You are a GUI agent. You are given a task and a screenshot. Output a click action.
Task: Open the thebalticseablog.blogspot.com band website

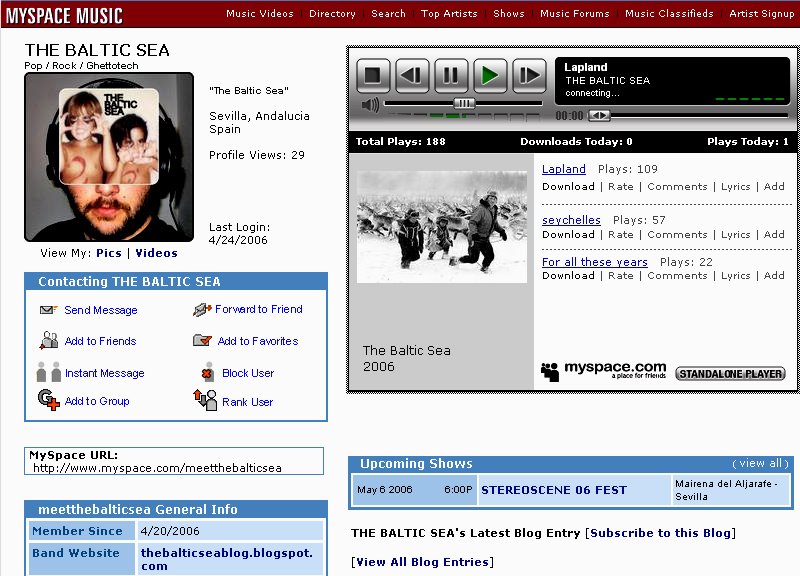(x=227, y=559)
